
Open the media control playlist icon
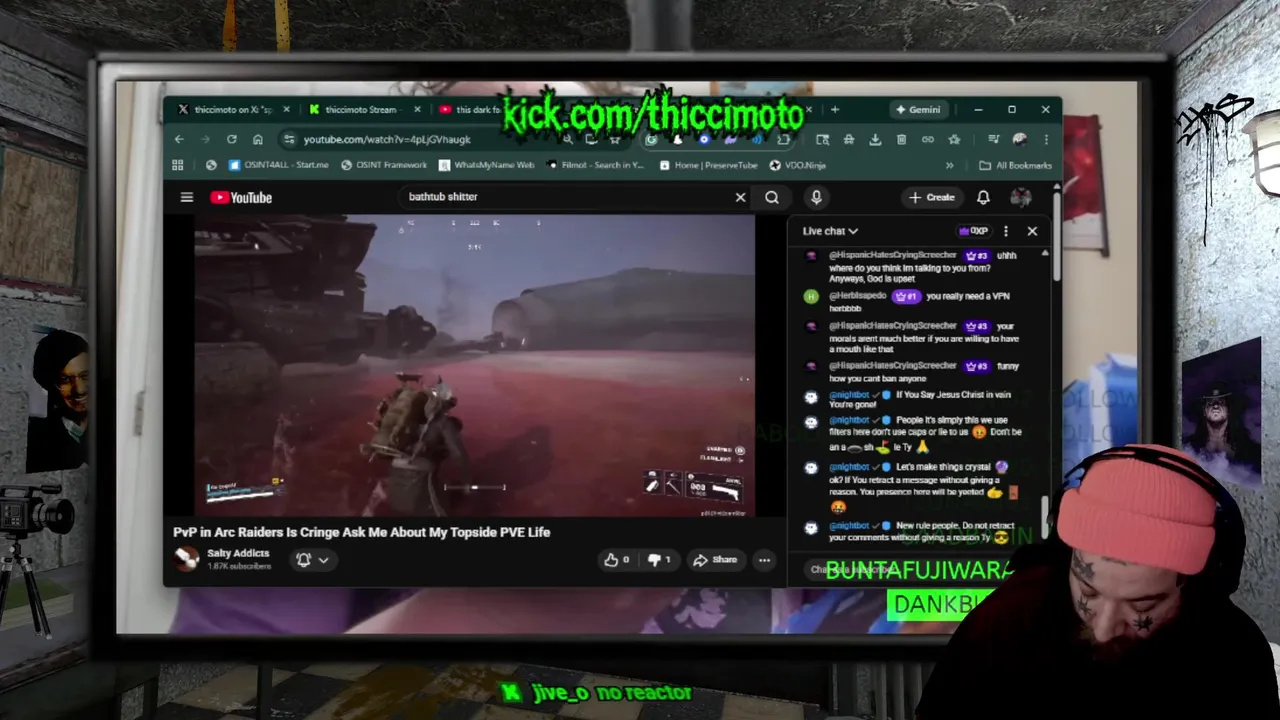pyautogui.click(x=993, y=140)
